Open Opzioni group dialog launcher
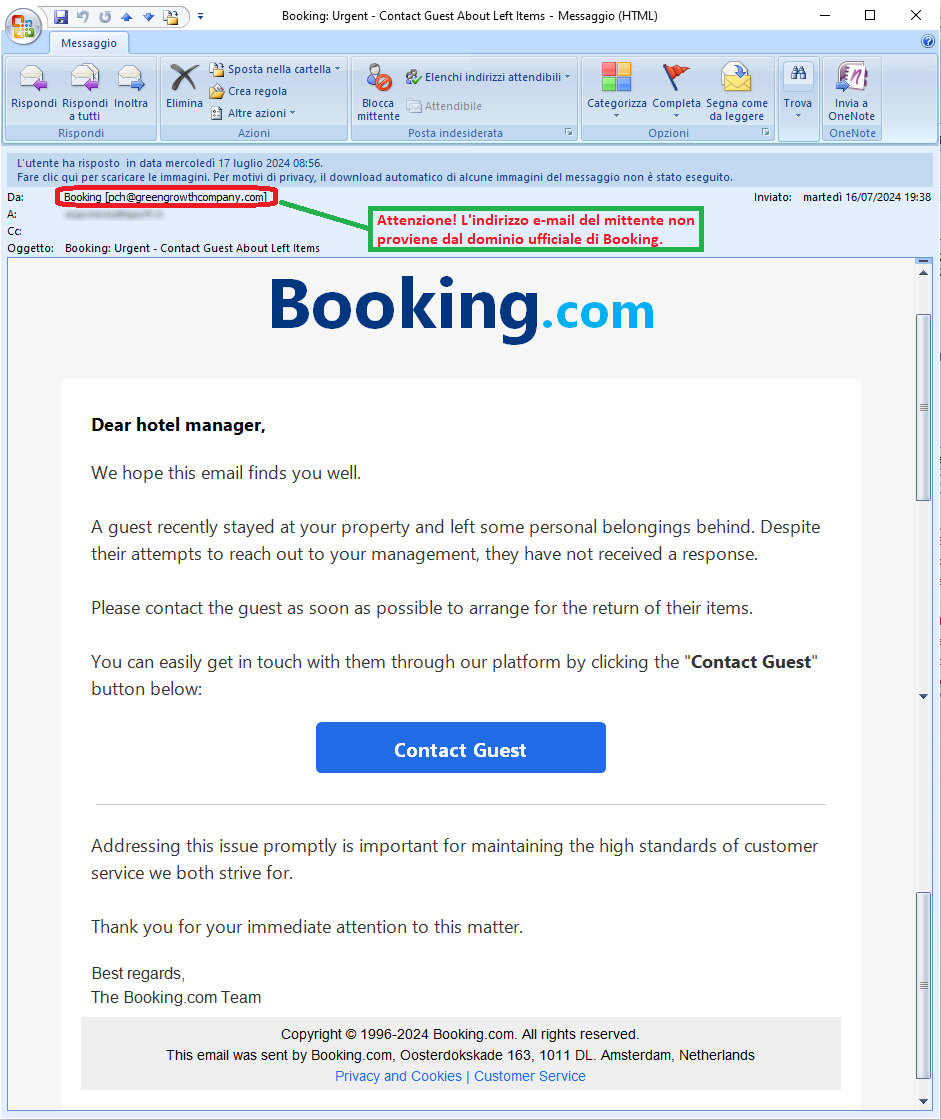 [x=765, y=132]
